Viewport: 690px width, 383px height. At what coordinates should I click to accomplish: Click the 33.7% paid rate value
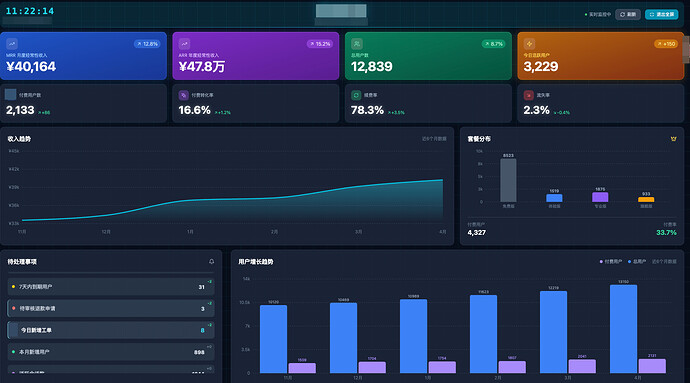tap(666, 232)
